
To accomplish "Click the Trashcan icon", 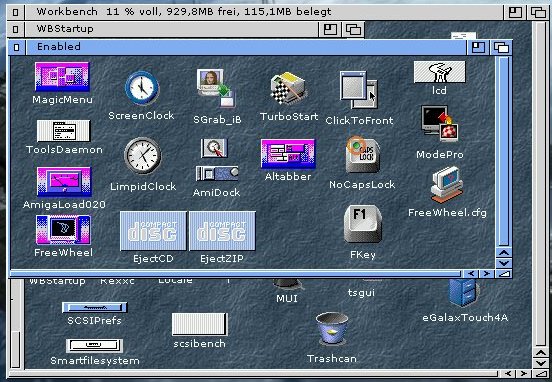I will pyautogui.click(x=332, y=328).
